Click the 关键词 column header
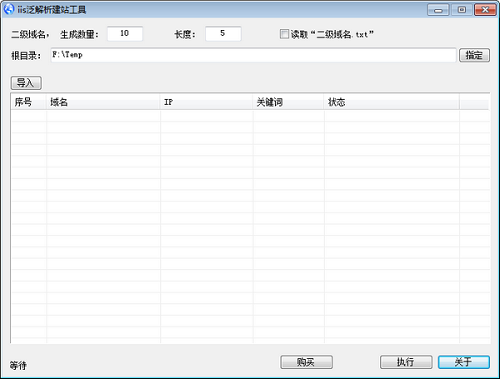This screenshot has height=379, width=500. click(289, 102)
